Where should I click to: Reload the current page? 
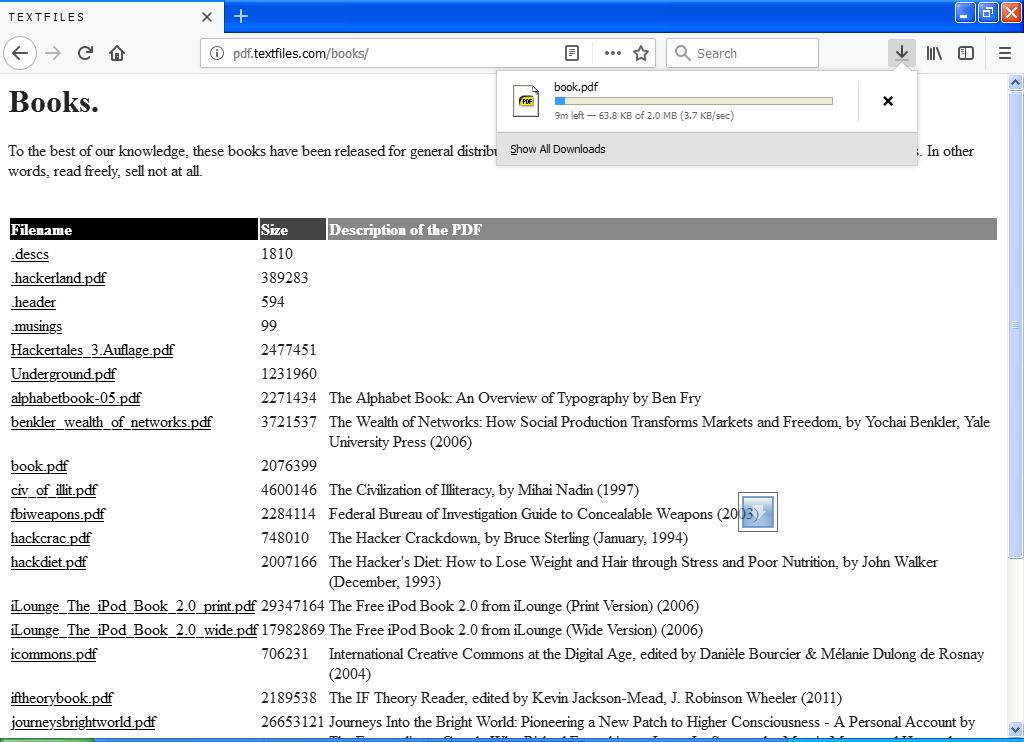(x=85, y=53)
